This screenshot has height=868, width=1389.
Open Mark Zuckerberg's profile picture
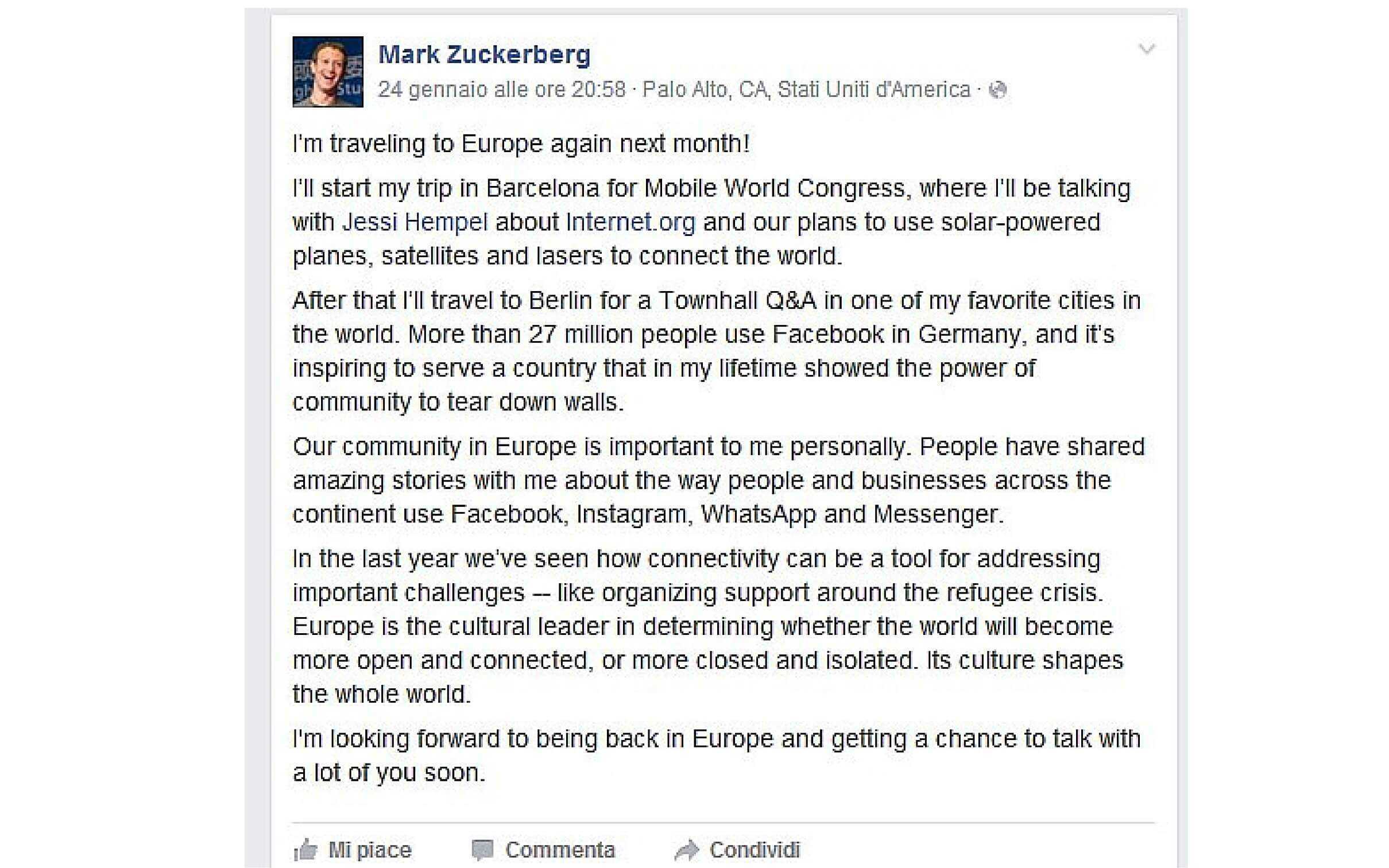pos(328,72)
